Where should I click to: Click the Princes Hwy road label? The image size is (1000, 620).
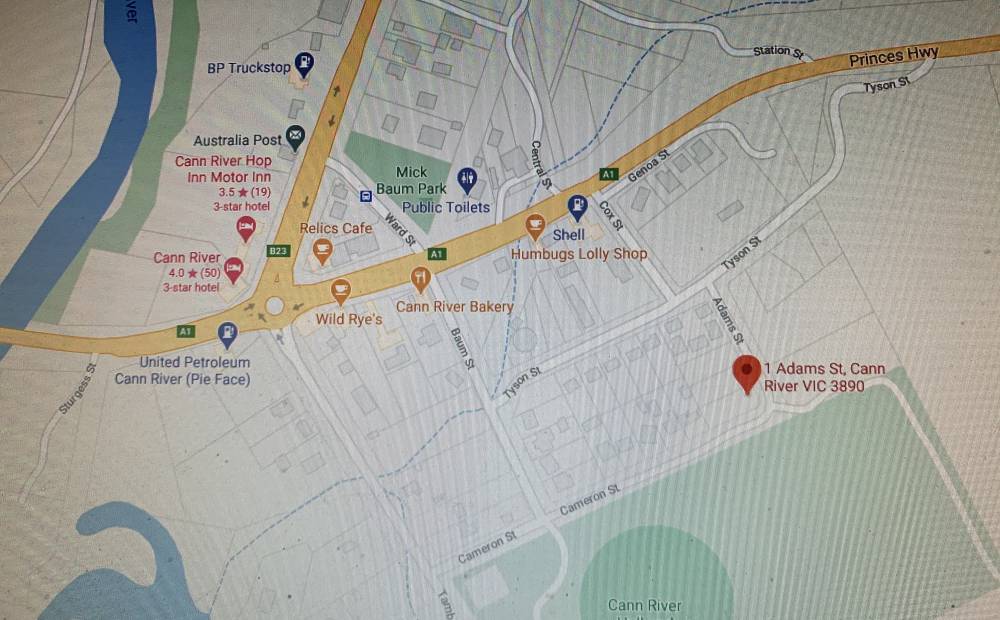pyautogui.click(x=893, y=57)
